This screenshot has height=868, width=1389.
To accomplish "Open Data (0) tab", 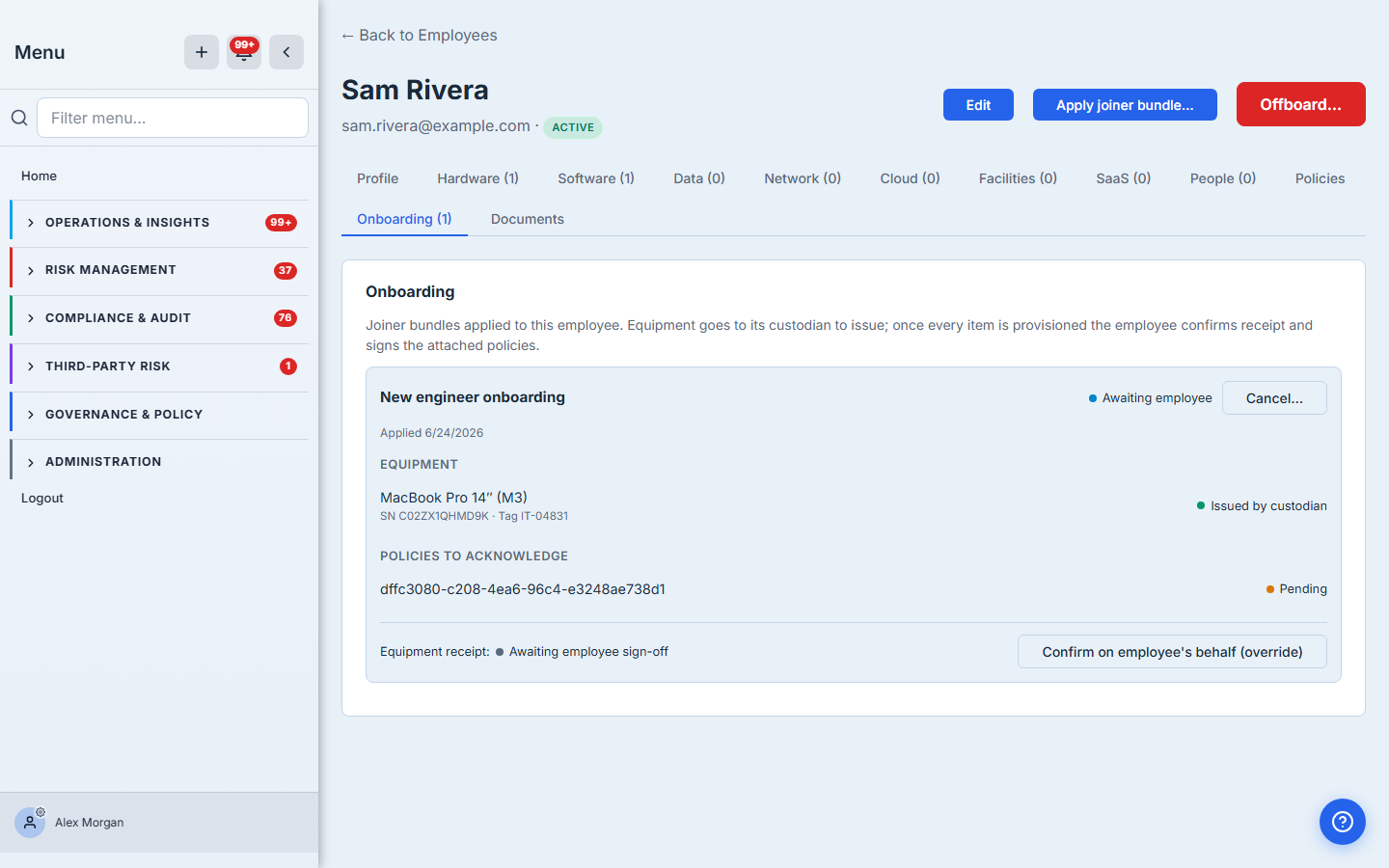I will click(x=699, y=178).
